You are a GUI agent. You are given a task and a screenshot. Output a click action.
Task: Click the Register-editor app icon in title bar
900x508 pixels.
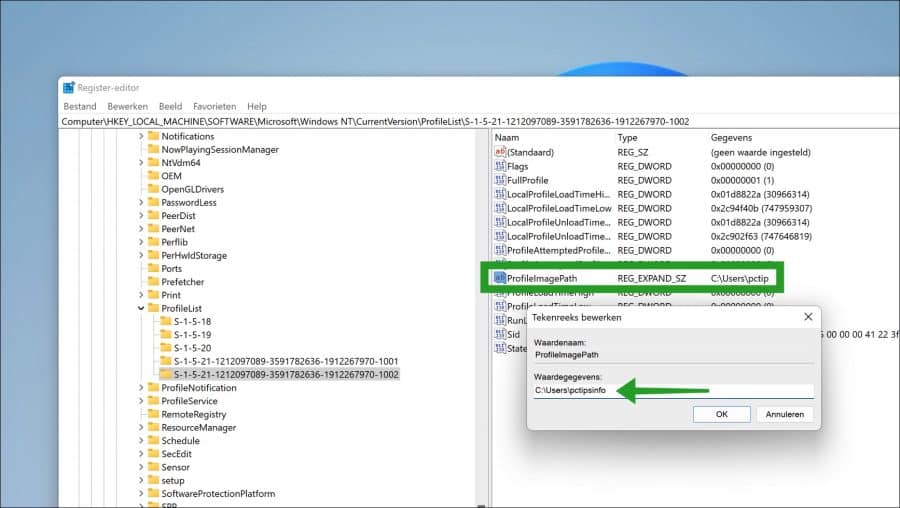tap(69, 87)
